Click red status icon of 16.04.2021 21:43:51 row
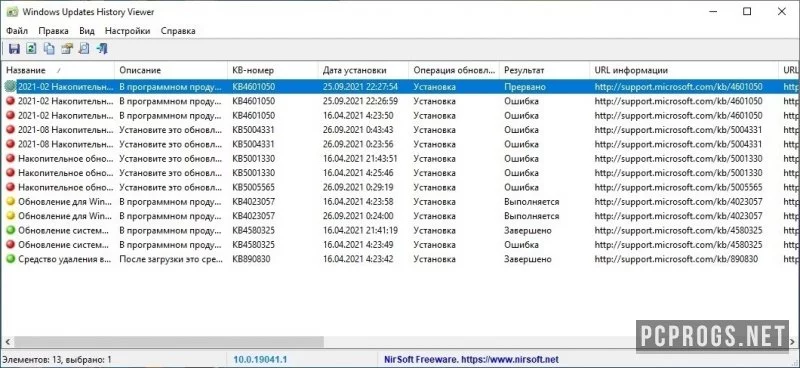This screenshot has height=368, width=800. tap(10, 159)
